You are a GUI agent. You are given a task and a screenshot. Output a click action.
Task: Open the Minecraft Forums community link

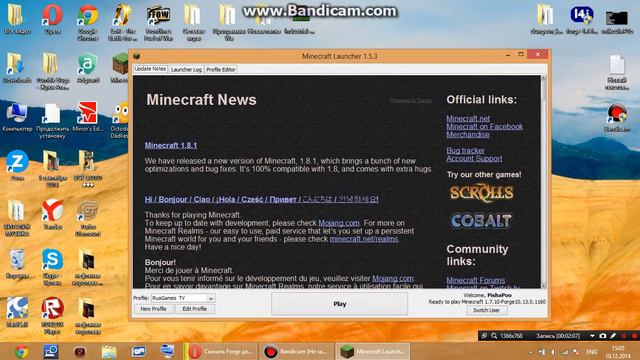click(476, 280)
